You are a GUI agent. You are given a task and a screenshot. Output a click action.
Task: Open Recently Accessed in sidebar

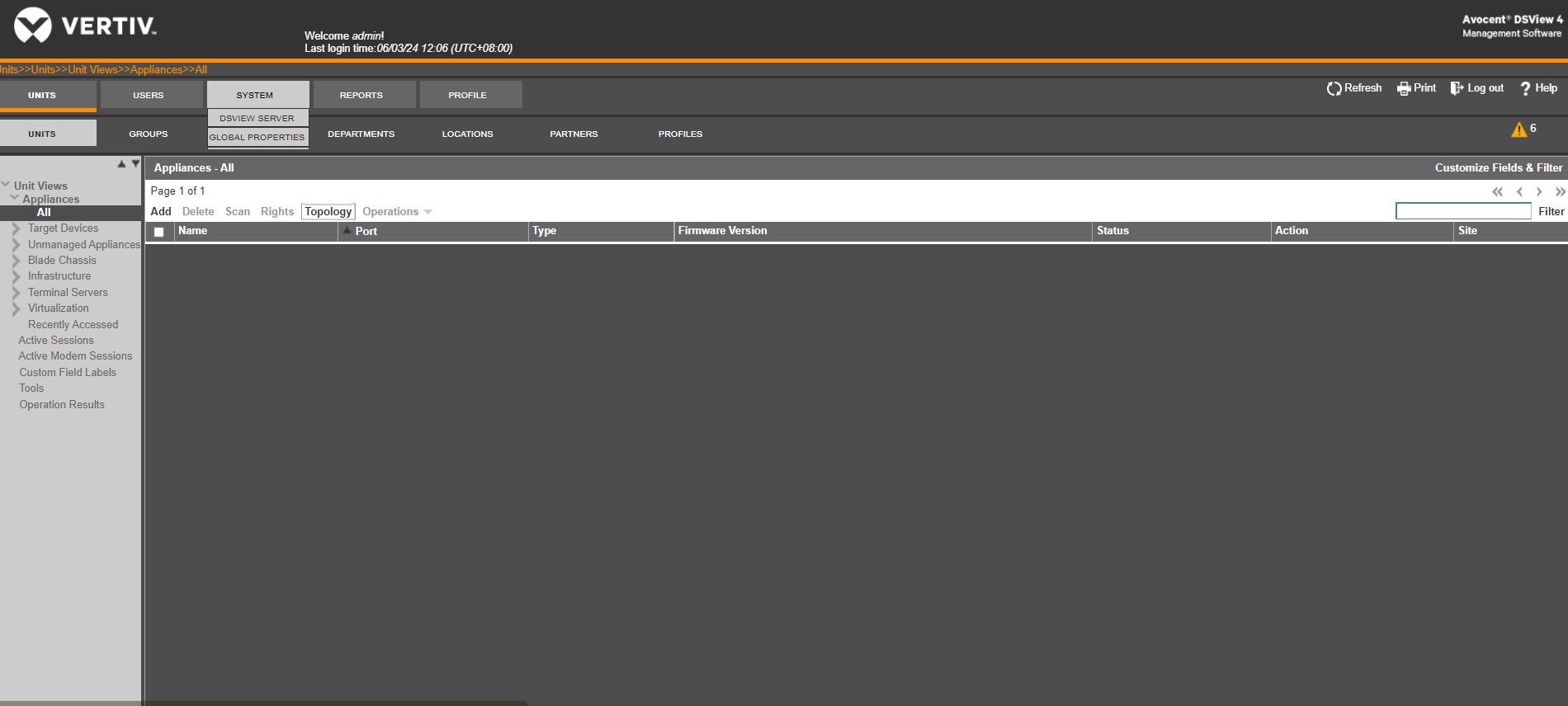pyautogui.click(x=73, y=325)
